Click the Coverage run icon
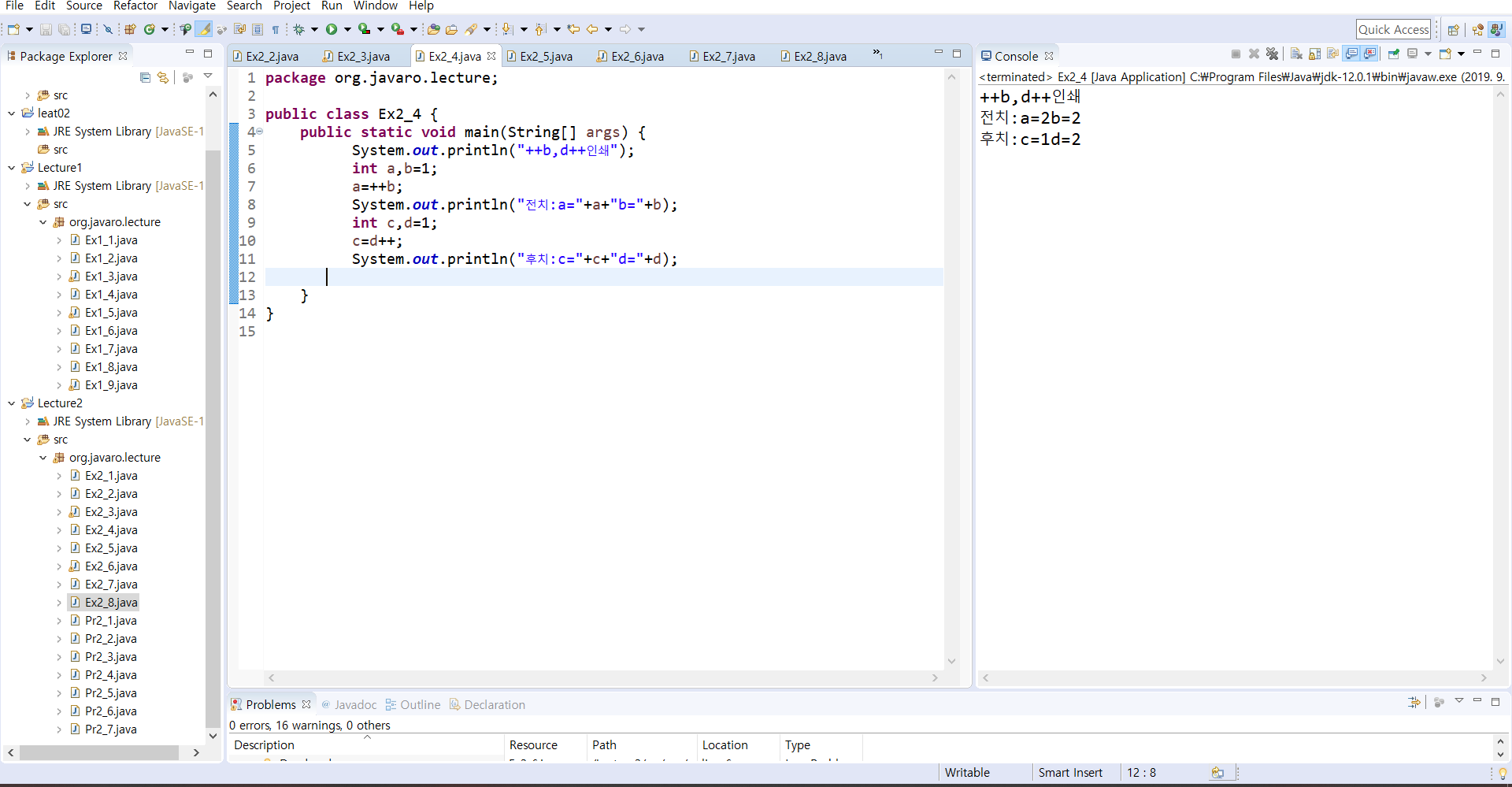This screenshot has height=787, width=1512. tap(364, 29)
